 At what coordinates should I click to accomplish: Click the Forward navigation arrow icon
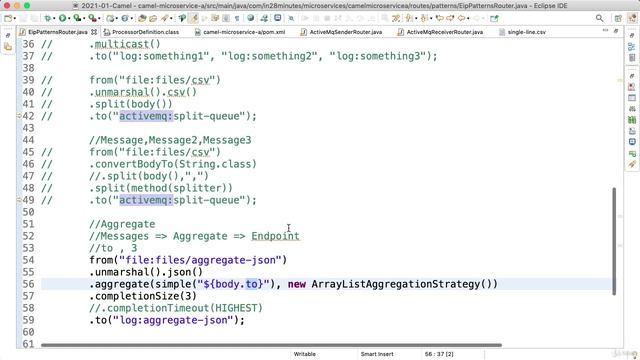[x=476, y=18]
